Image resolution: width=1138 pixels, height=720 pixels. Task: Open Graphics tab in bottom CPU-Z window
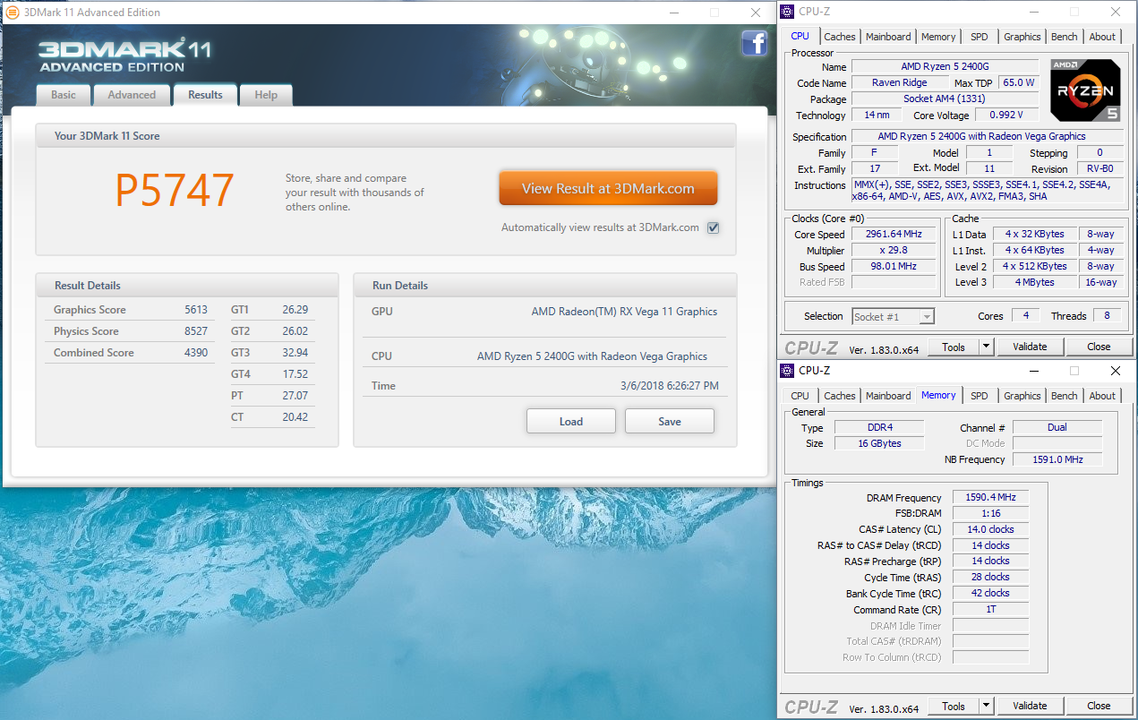1022,396
